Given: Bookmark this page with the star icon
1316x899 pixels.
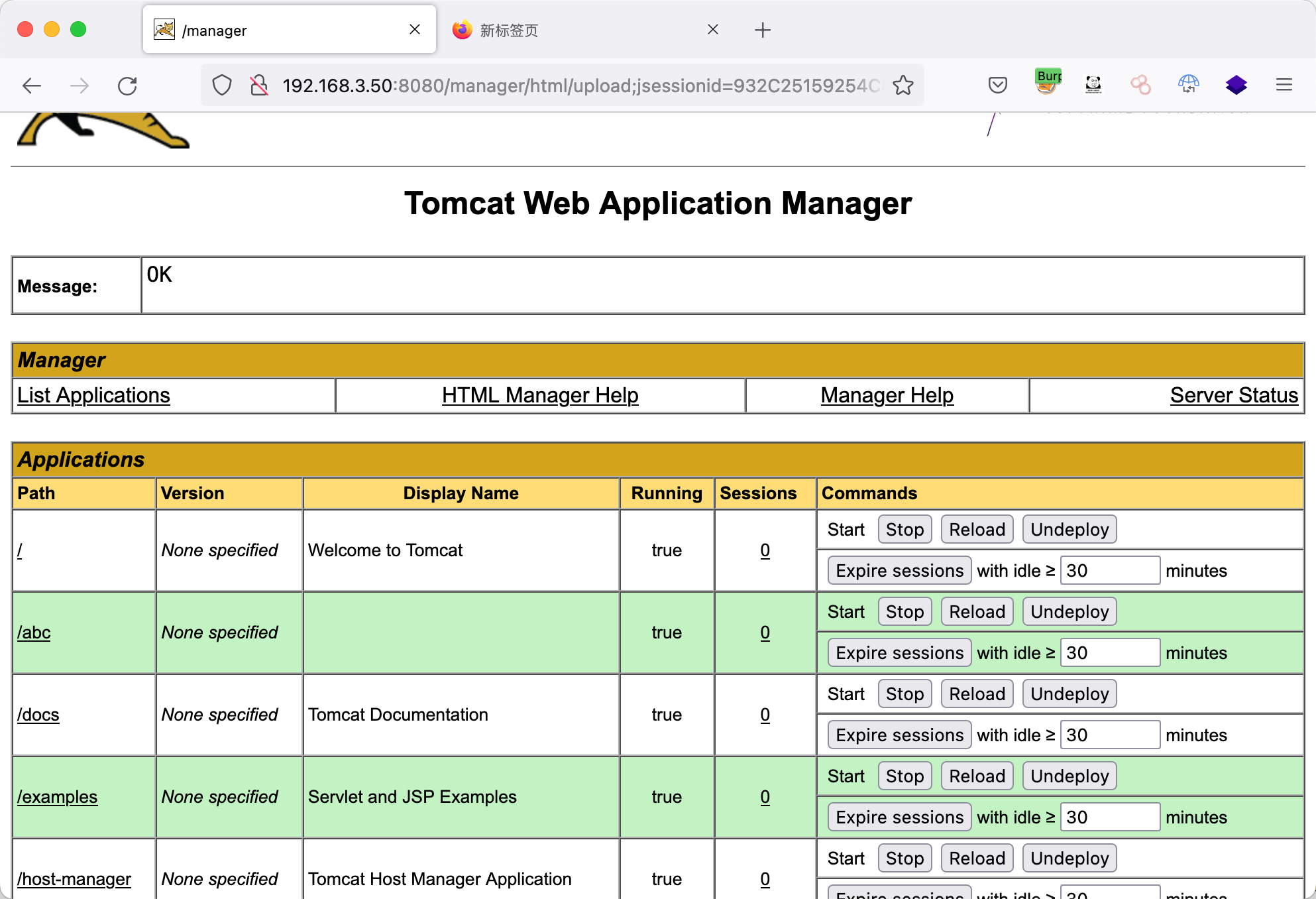Looking at the screenshot, I should click(903, 86).
